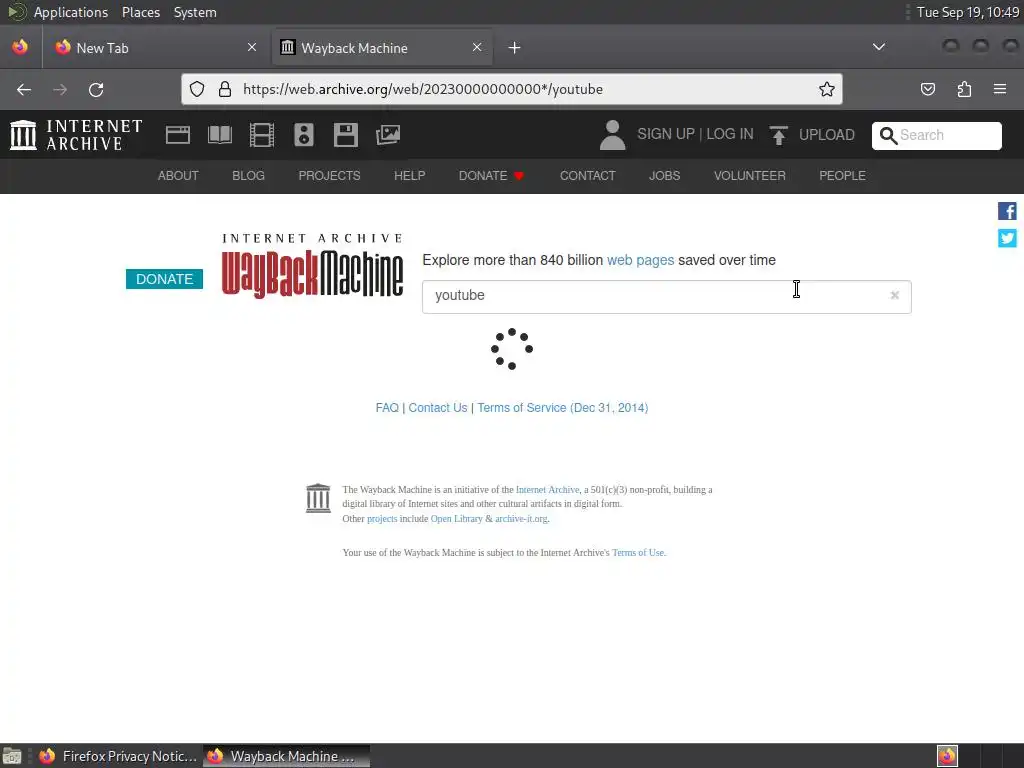The width and height of the screenshot is (1024, 768).
Task: Click the upload arrow icon
Action: [x=778, y=135]
